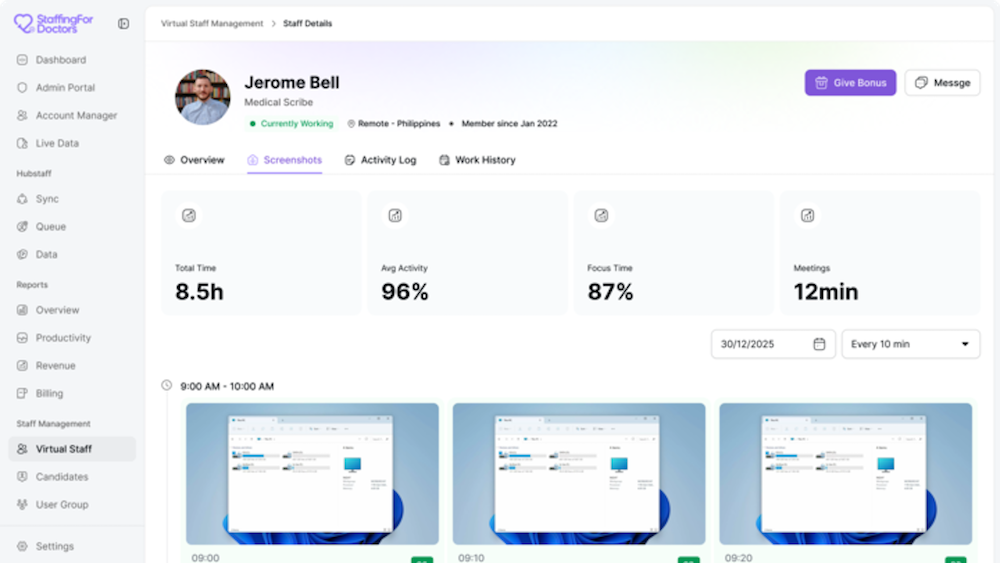
Task: Navigate to Candidates in Staff Management
Action: click(62, 477)
